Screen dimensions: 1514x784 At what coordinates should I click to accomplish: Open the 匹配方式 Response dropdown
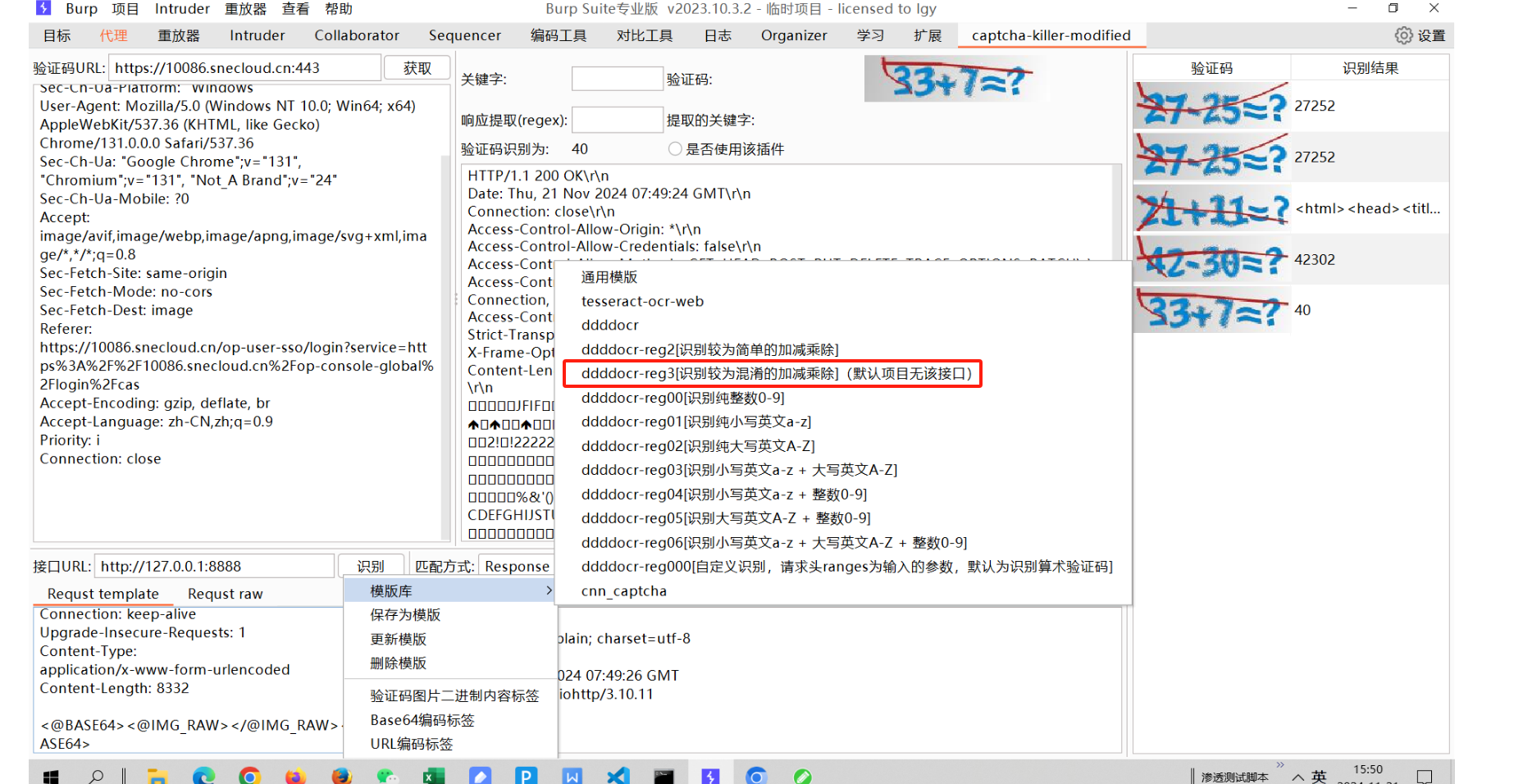[517, 566]
